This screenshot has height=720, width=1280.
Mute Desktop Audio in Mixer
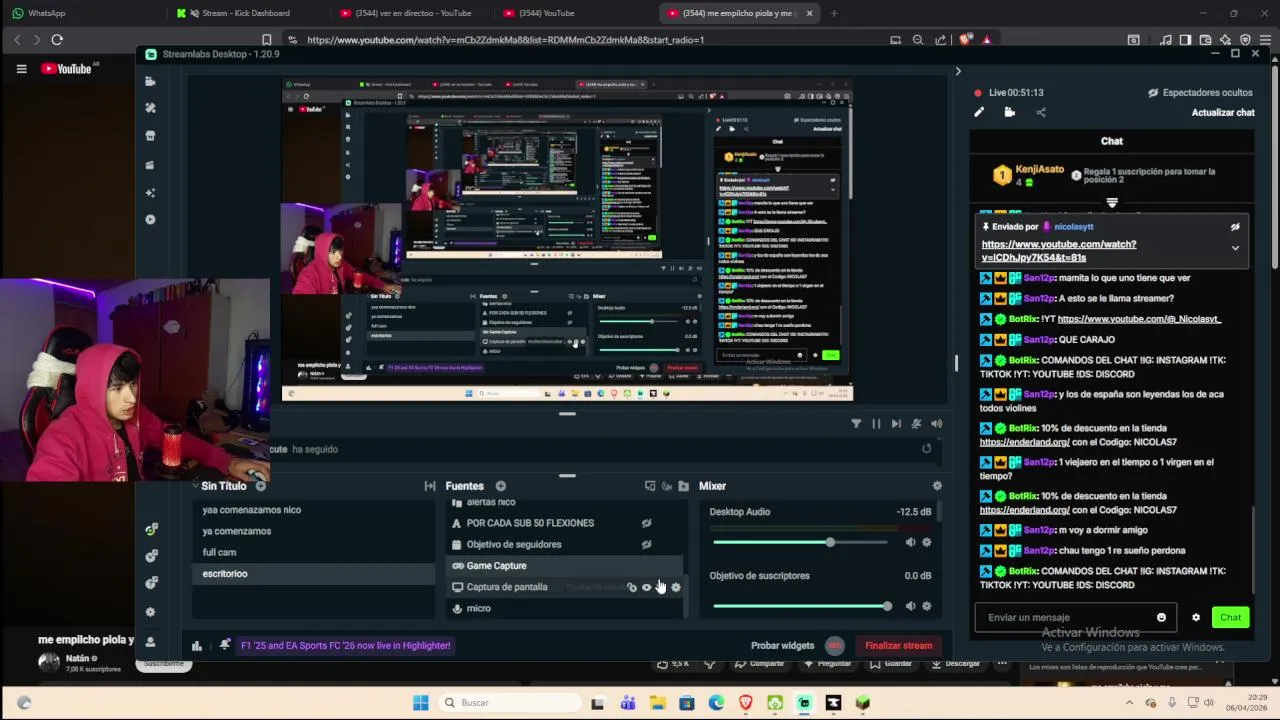click(x=910, y=542)
